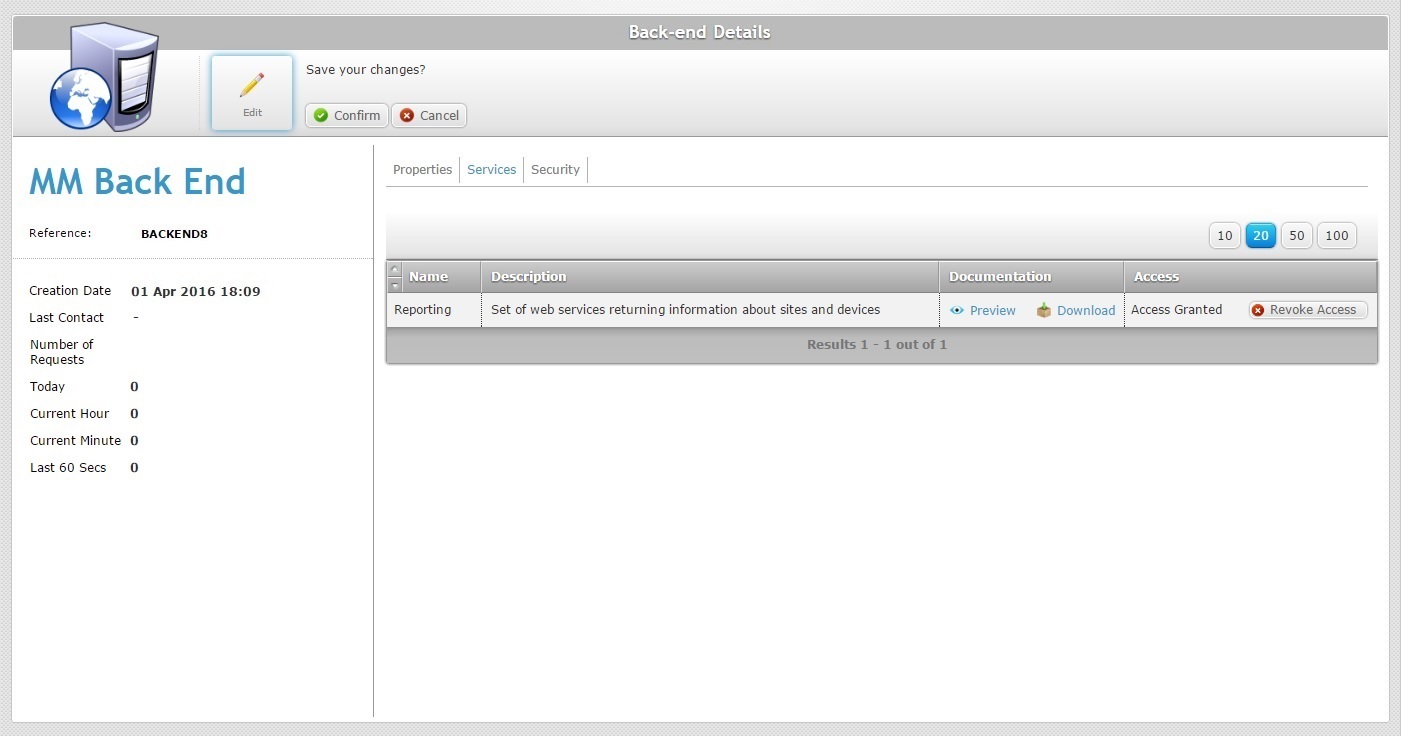Show 100 results per page
Screen dimensions: 1401x736
tap(1337, 236)
